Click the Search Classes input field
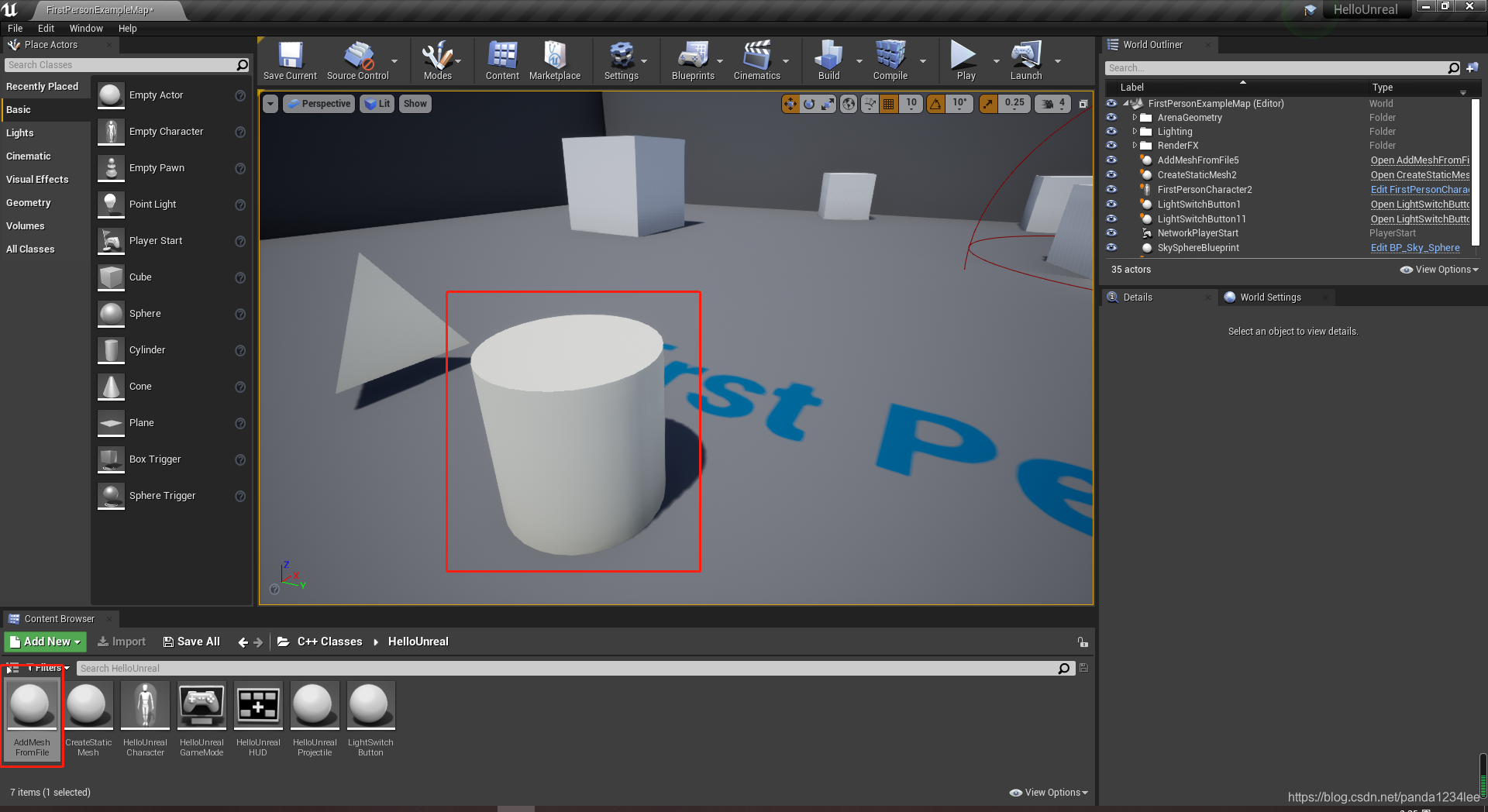 [120, 65]
